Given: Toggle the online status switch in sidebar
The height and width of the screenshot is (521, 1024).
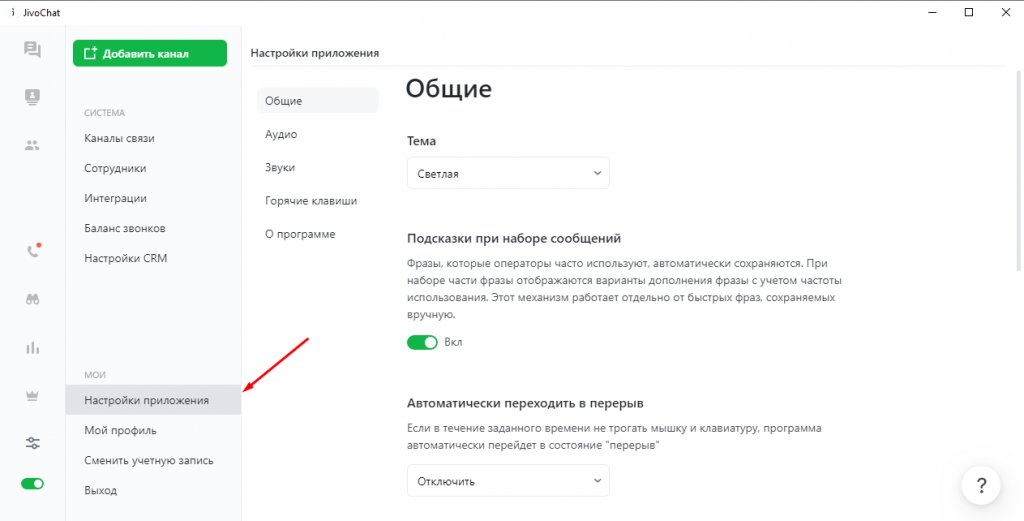Looking at the screenshot, I should pos(33,484).
